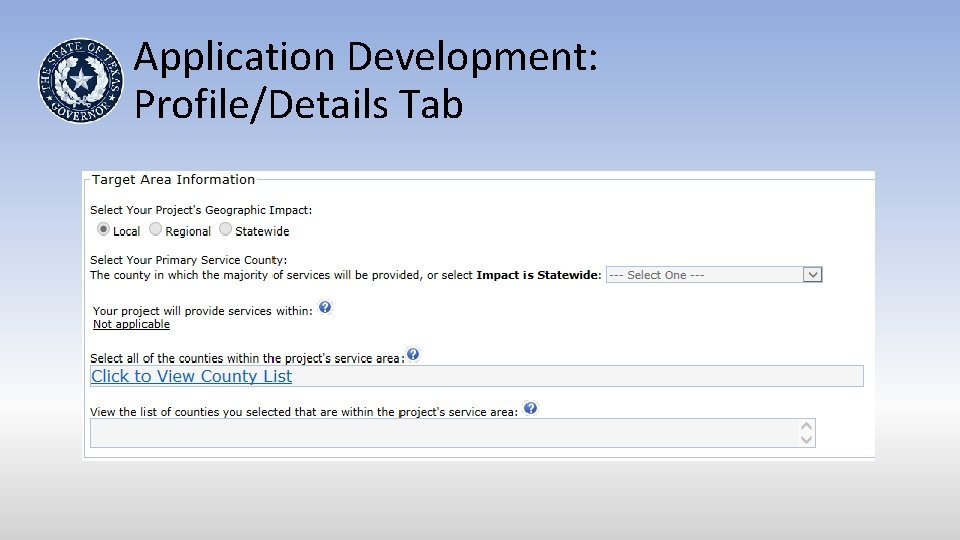Select the Local geographic impact radio button
960x540 pixels.
[103, 229]
